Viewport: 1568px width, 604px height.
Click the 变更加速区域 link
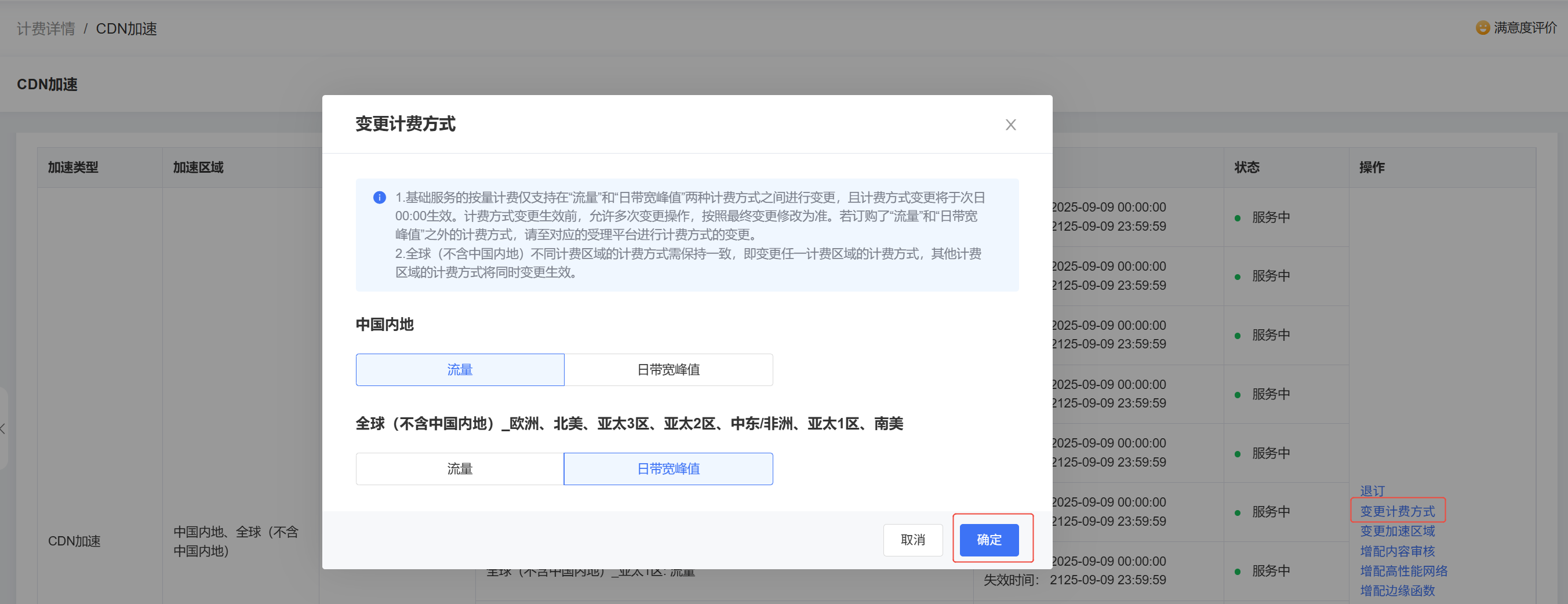point(1397,531)
